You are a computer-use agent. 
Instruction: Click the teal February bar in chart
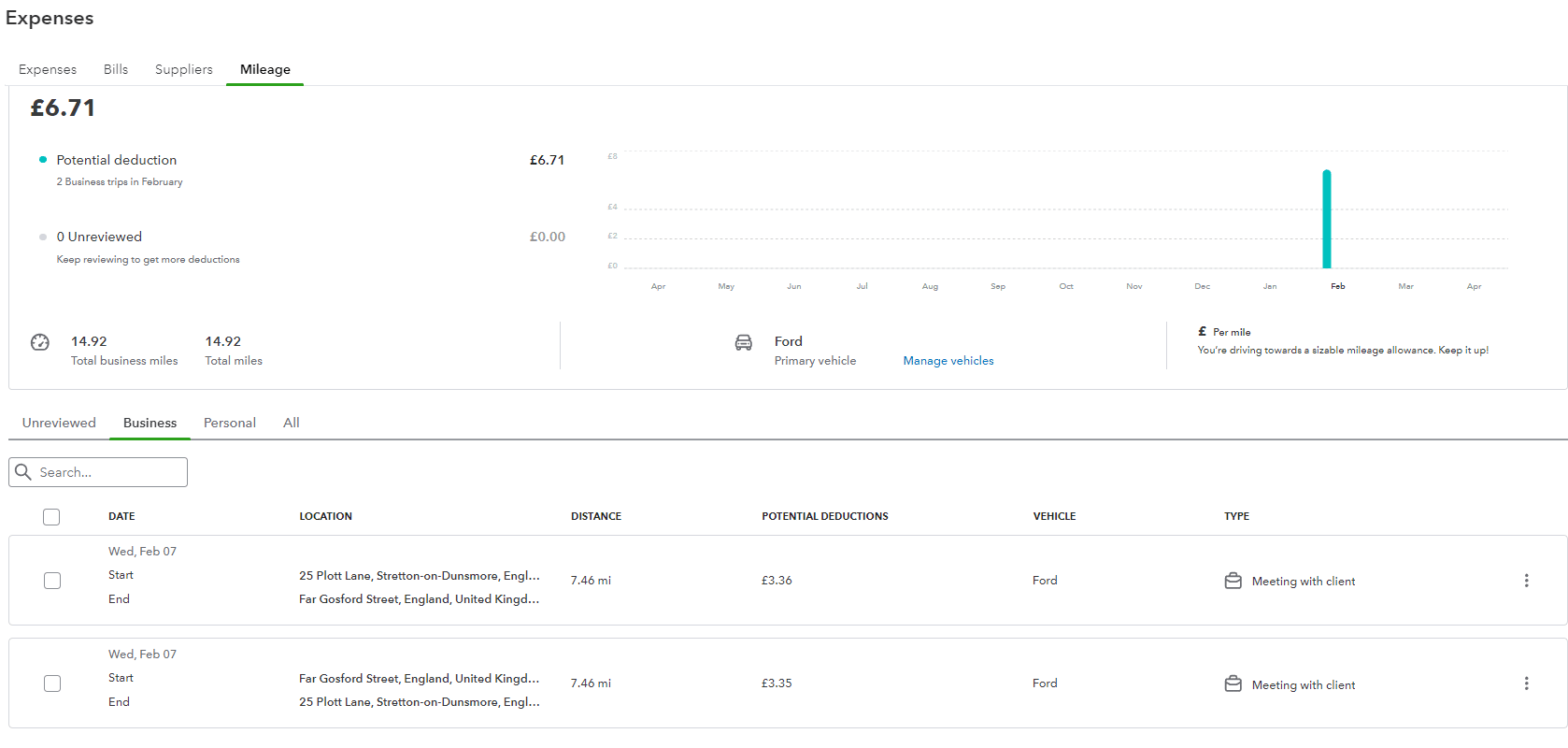click(1326, 220)
